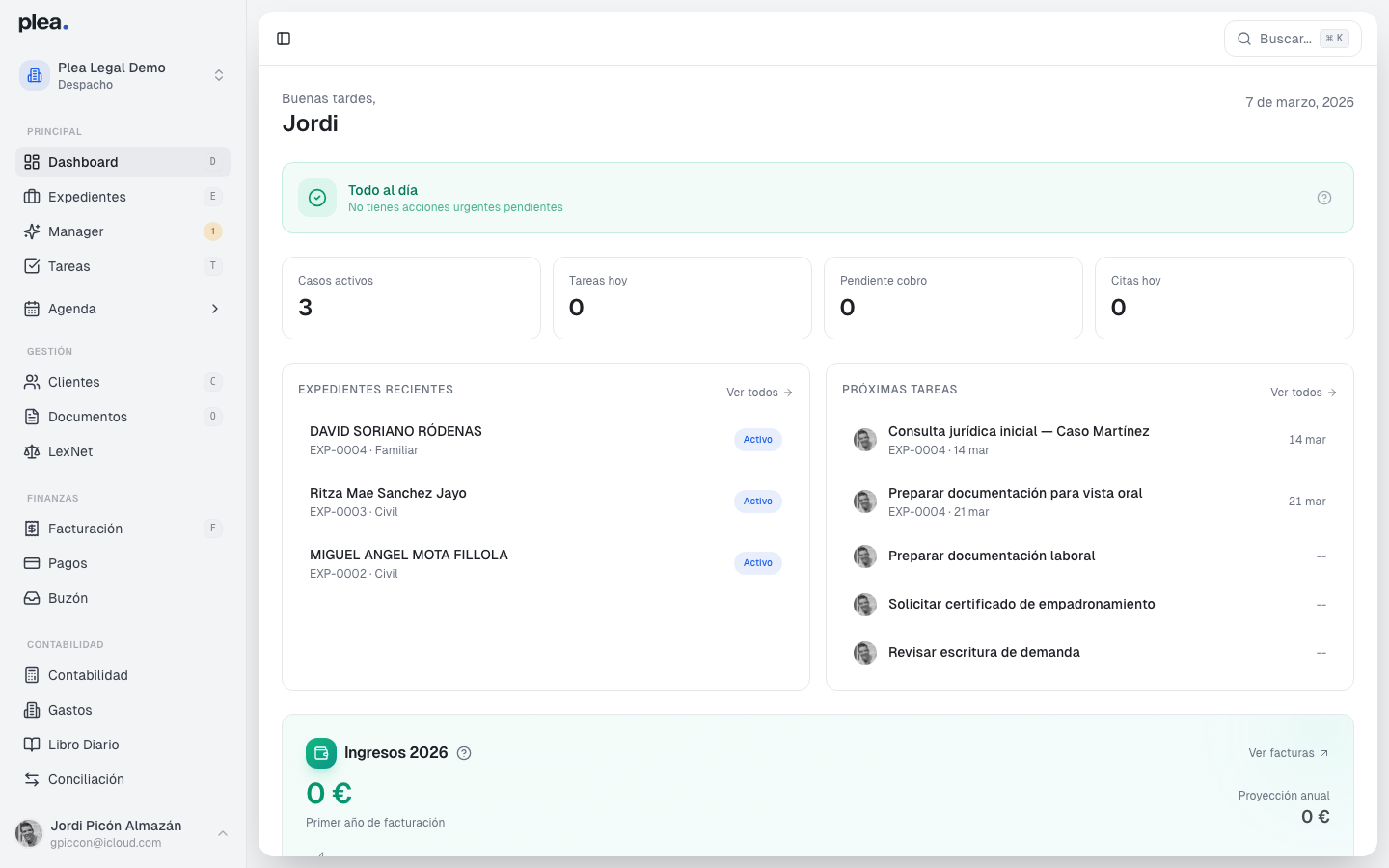This screenshot has width=1389, height=868.
Task: Open the Dashboard grid view
Action: (x=31, y=162)
